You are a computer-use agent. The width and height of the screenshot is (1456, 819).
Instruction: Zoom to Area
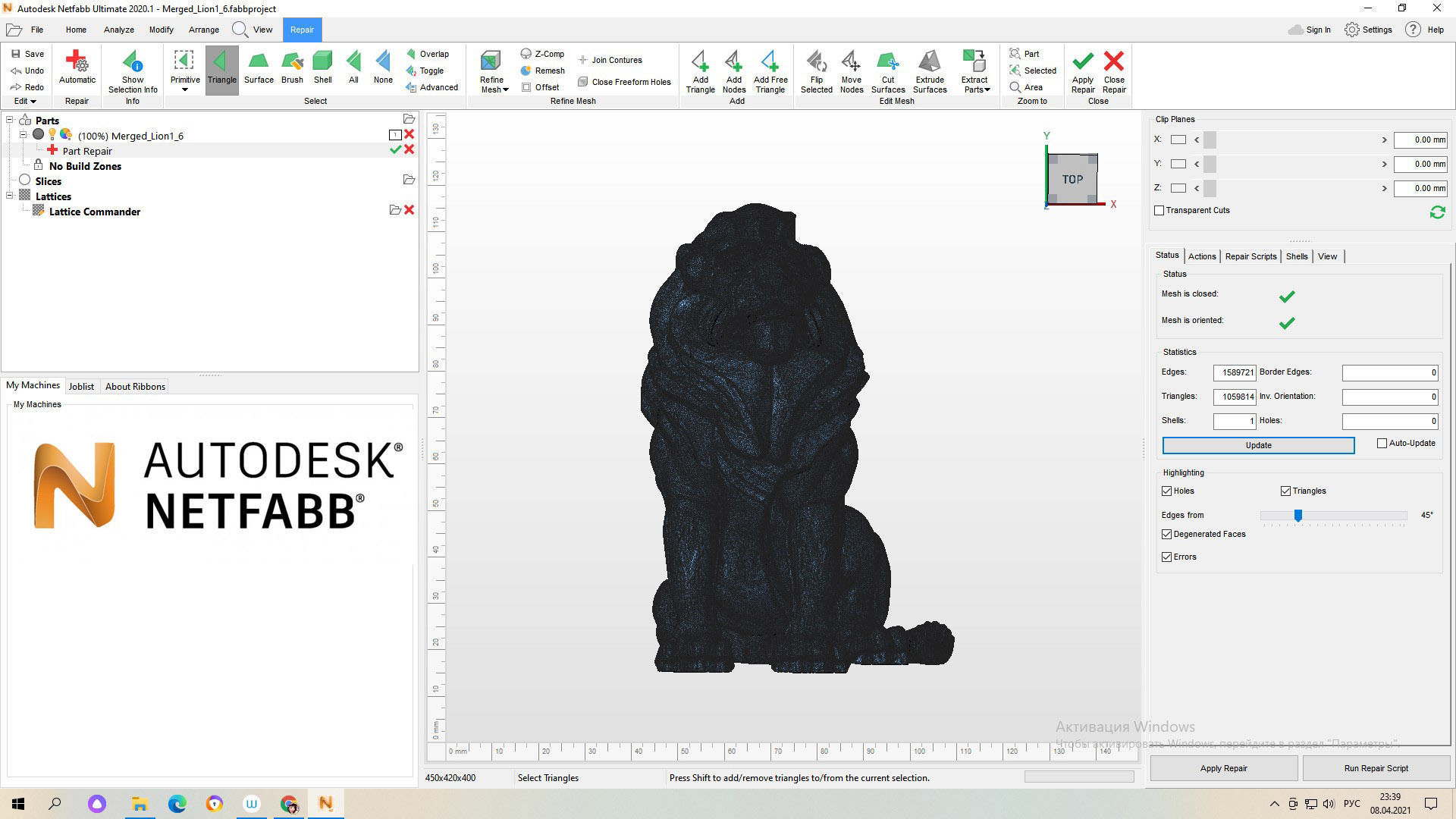coord(1026,87)
